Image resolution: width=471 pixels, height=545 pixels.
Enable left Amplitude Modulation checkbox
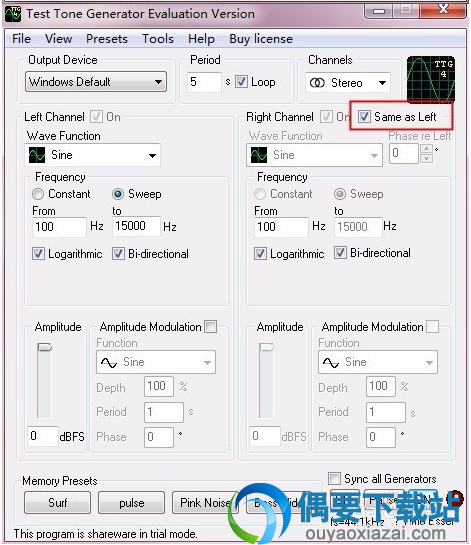[x=211, y=327]
